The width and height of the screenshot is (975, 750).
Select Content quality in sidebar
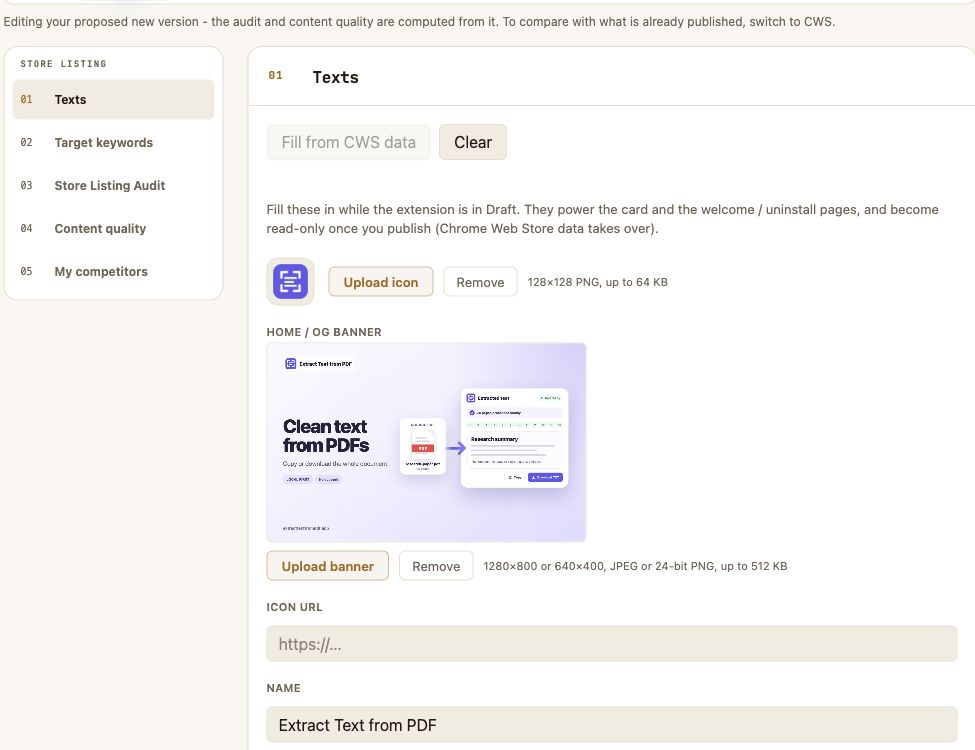coord(113,228)
